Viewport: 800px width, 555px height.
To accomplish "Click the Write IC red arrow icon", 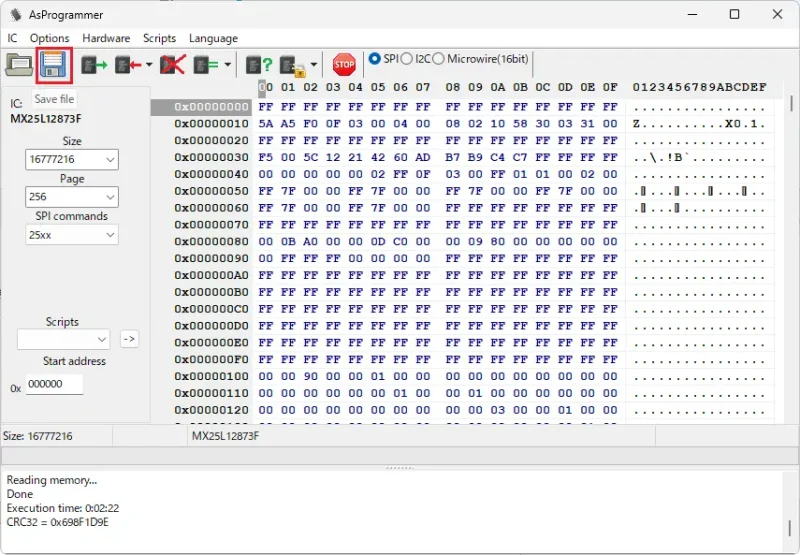I will (x=127, y=65).
